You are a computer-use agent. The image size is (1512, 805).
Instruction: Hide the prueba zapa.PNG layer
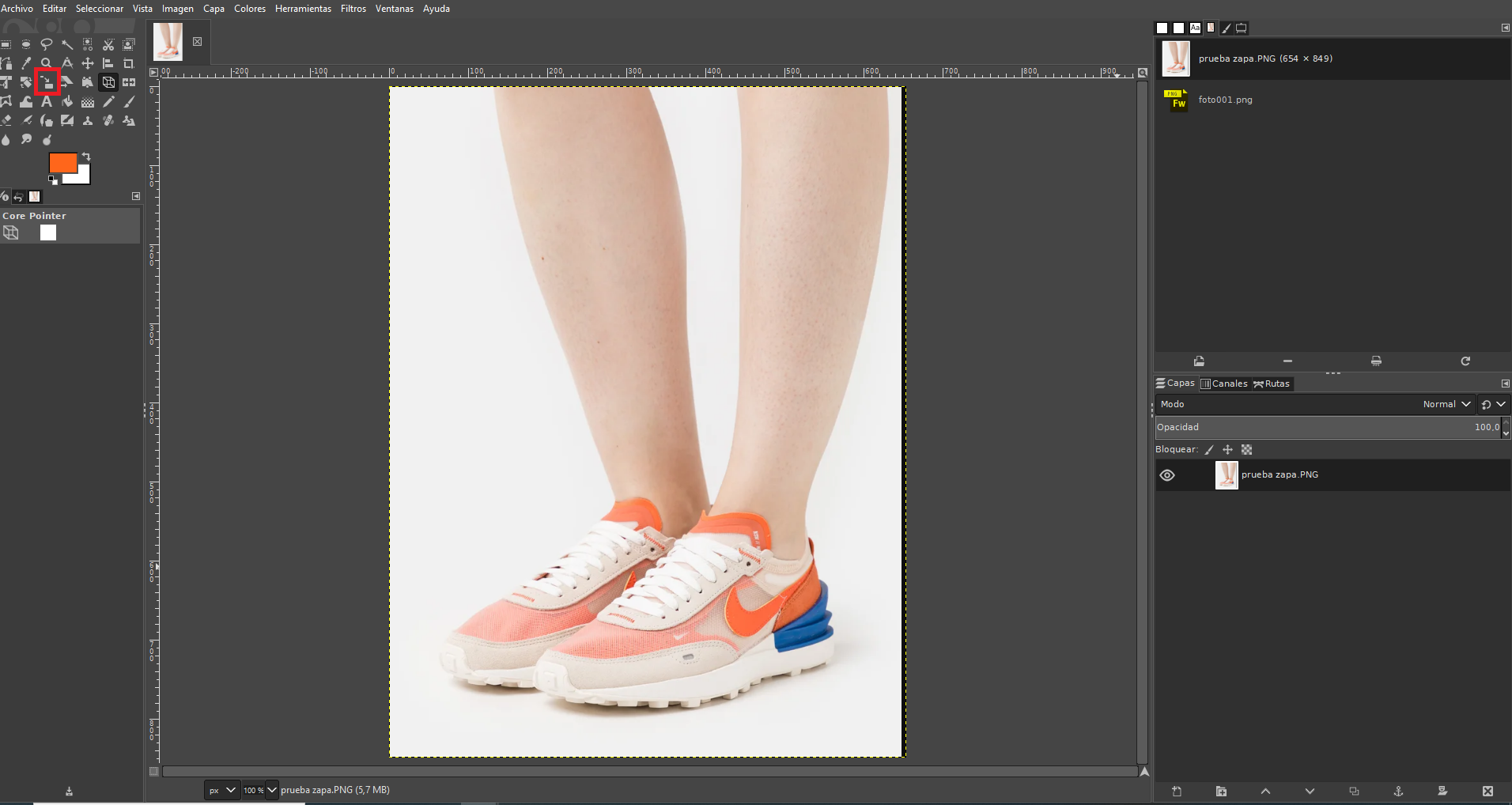point(1167,475)
